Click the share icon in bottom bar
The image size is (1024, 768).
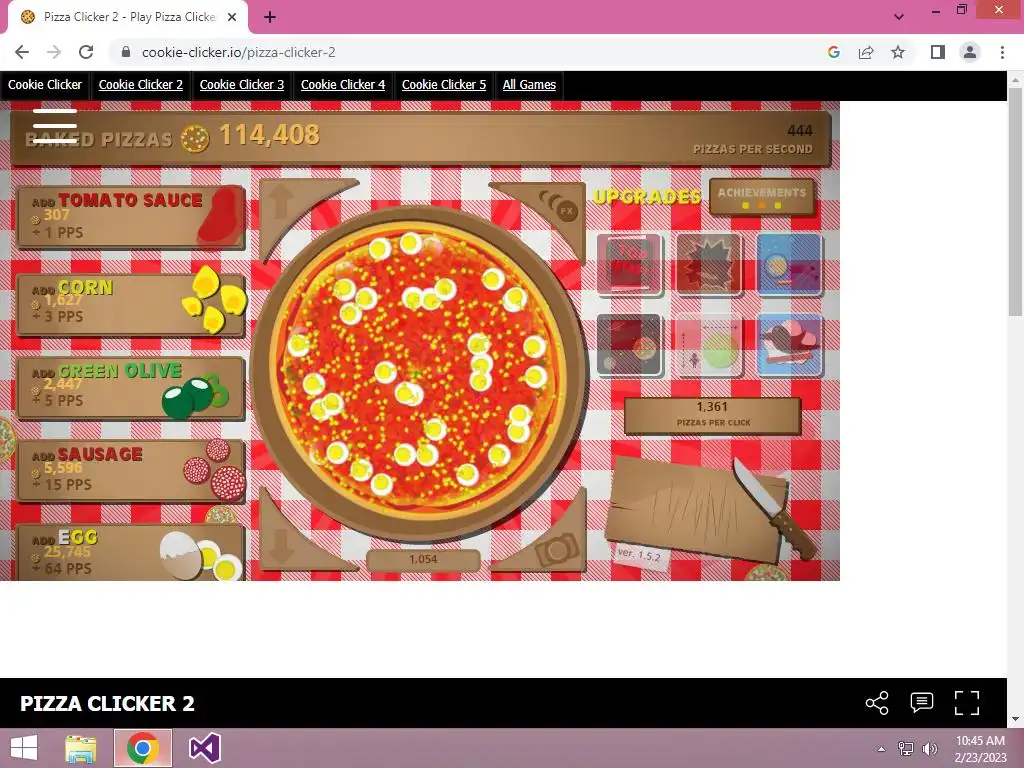876,703
